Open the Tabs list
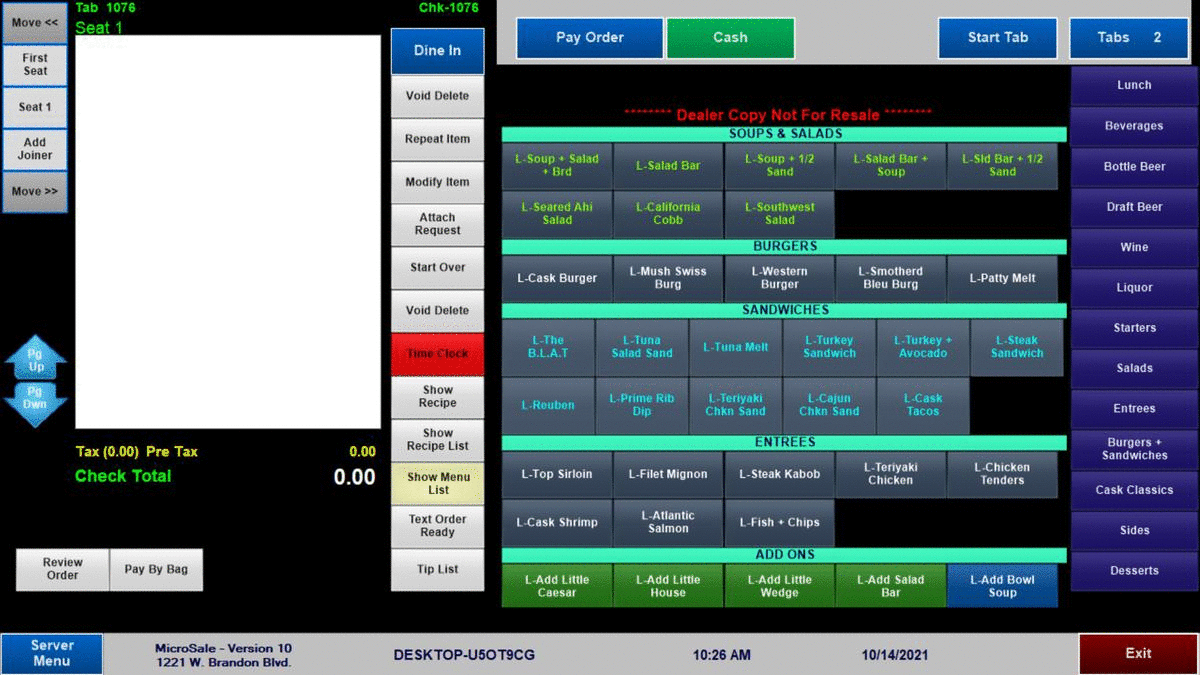This screenshot has width=1200, height=675. click(x=1128, y=38)
